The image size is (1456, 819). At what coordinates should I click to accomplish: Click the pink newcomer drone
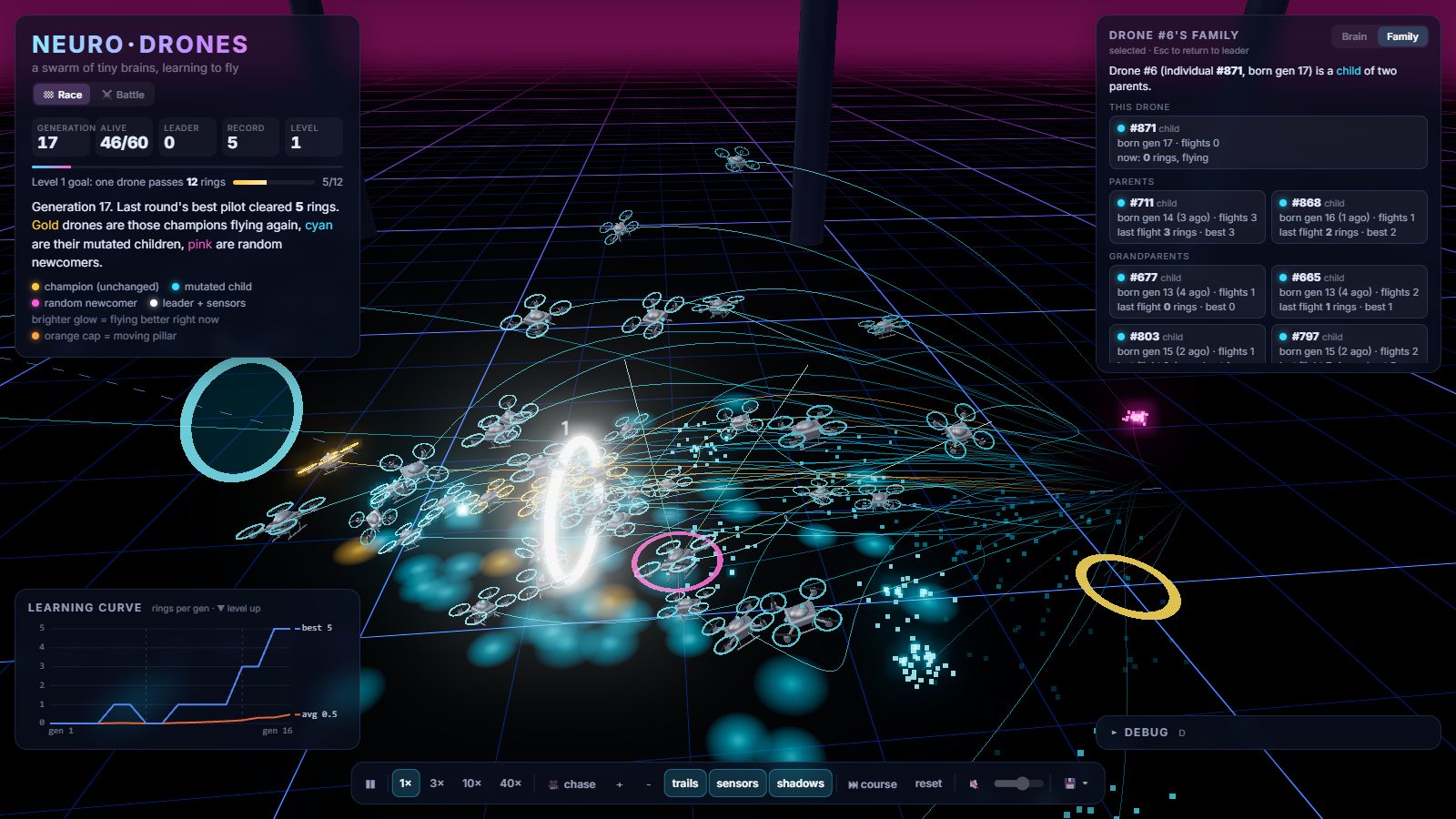click(x=1135, y=418)
